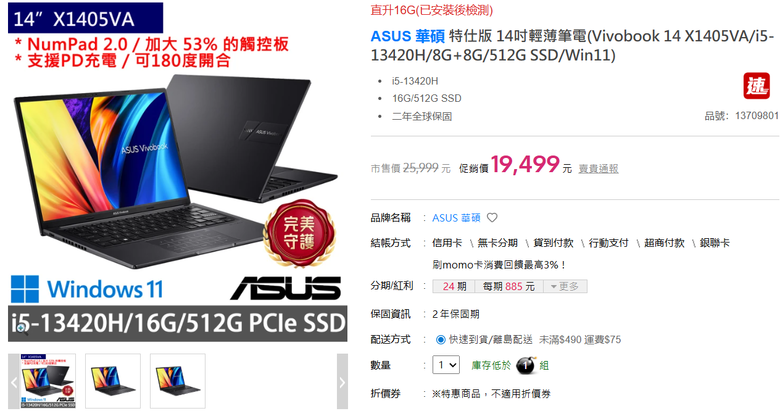
Task: Expand 更多 installment options
Action: click(565, 287)
